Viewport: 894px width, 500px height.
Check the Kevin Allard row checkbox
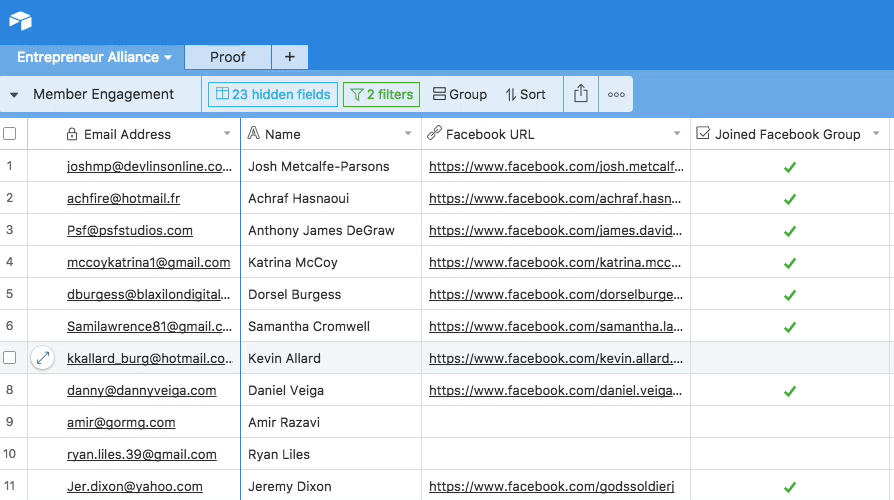tap(10, 358)
